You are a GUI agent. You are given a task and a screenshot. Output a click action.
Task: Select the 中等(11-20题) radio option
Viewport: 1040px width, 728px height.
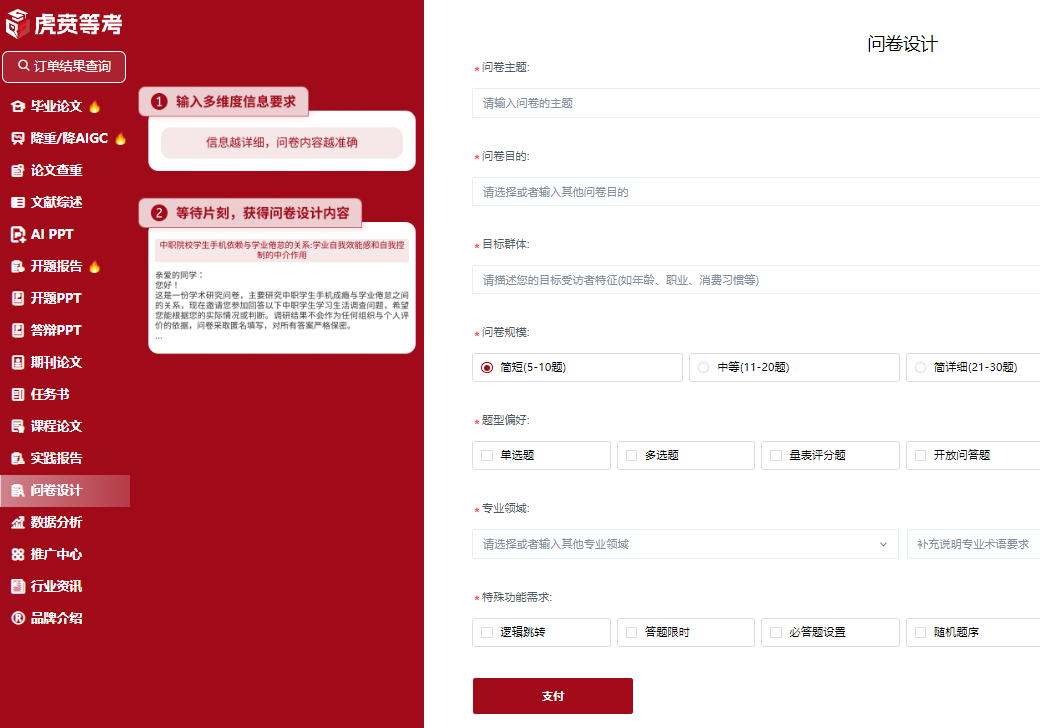[x=704, y=367]
